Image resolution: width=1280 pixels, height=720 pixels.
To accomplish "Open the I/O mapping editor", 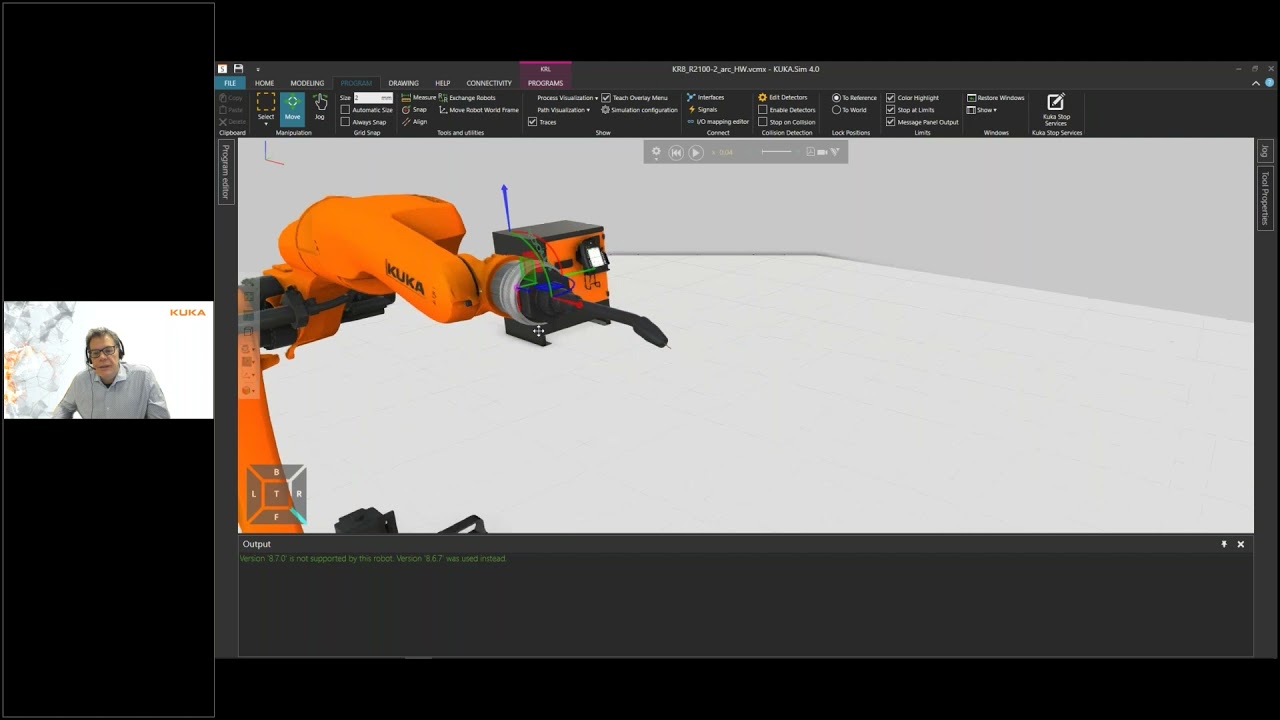I will click(717, 122).
